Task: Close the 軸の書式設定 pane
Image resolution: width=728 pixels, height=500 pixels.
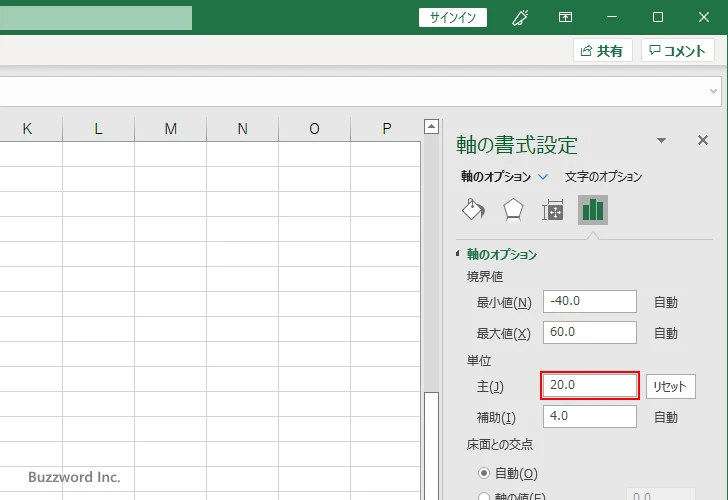Action: coord(702,140)
